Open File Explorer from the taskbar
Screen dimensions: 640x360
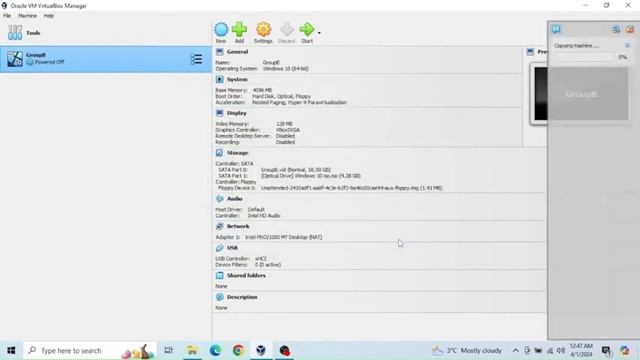(x=192, y=351)
